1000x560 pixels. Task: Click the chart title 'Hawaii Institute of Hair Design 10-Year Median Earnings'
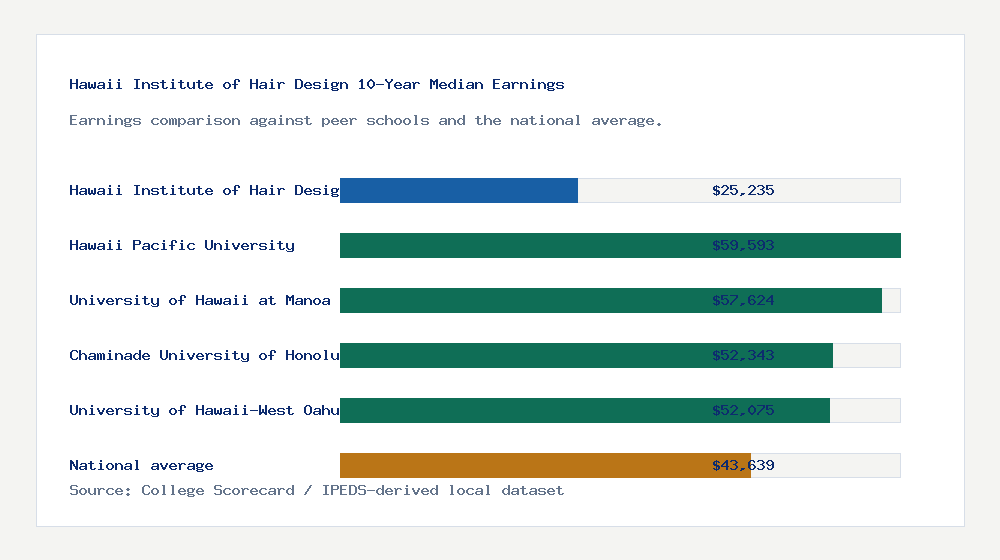click(316, 84)
